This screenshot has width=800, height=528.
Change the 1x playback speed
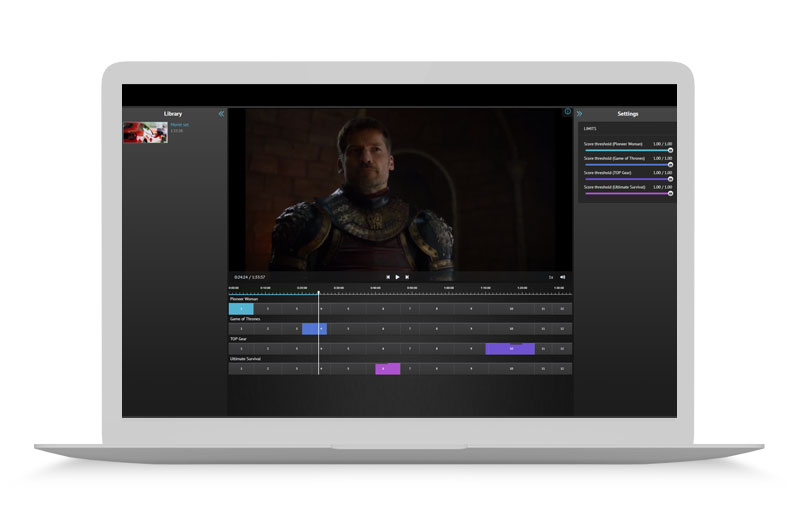tap(551, 277)
